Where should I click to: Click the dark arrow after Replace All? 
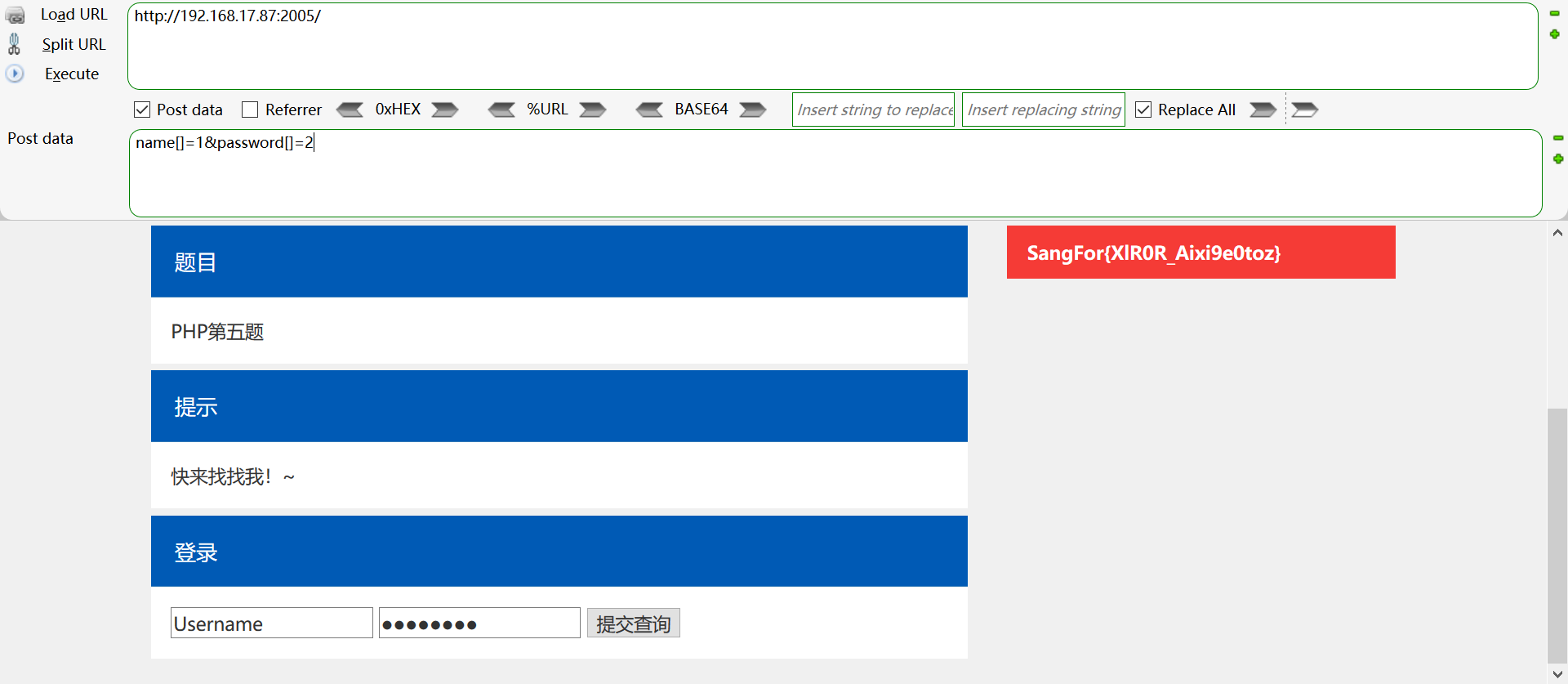click(x=1263, y=110)
